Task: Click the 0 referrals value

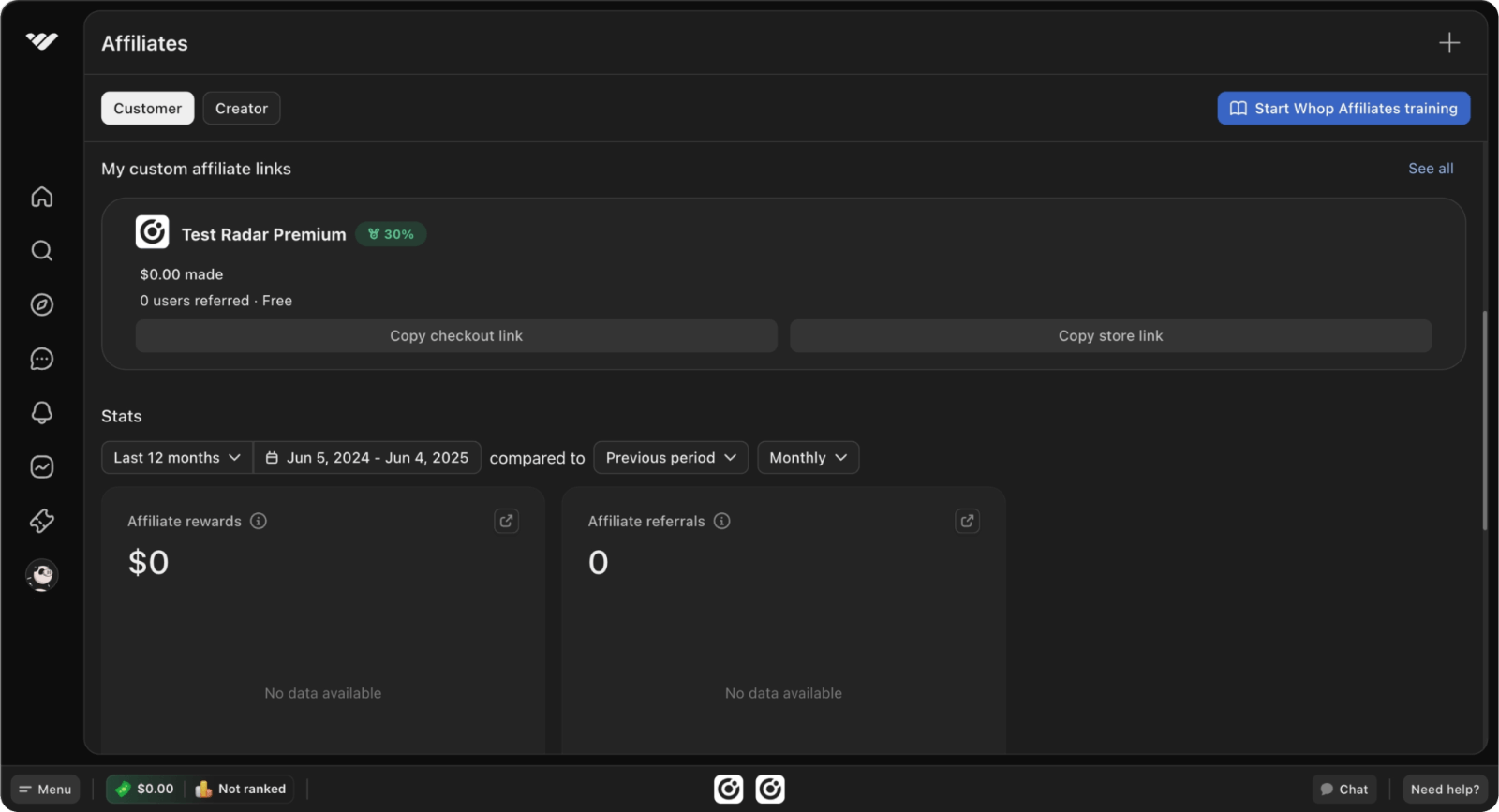Action: (x=599, y=562)
